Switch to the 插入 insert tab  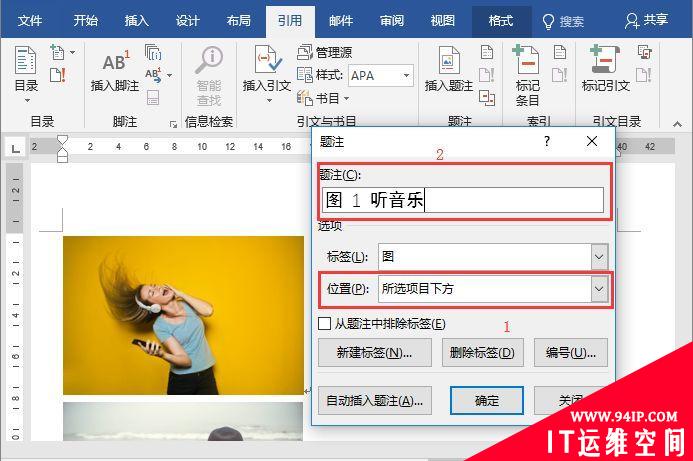tap(137, 20)
